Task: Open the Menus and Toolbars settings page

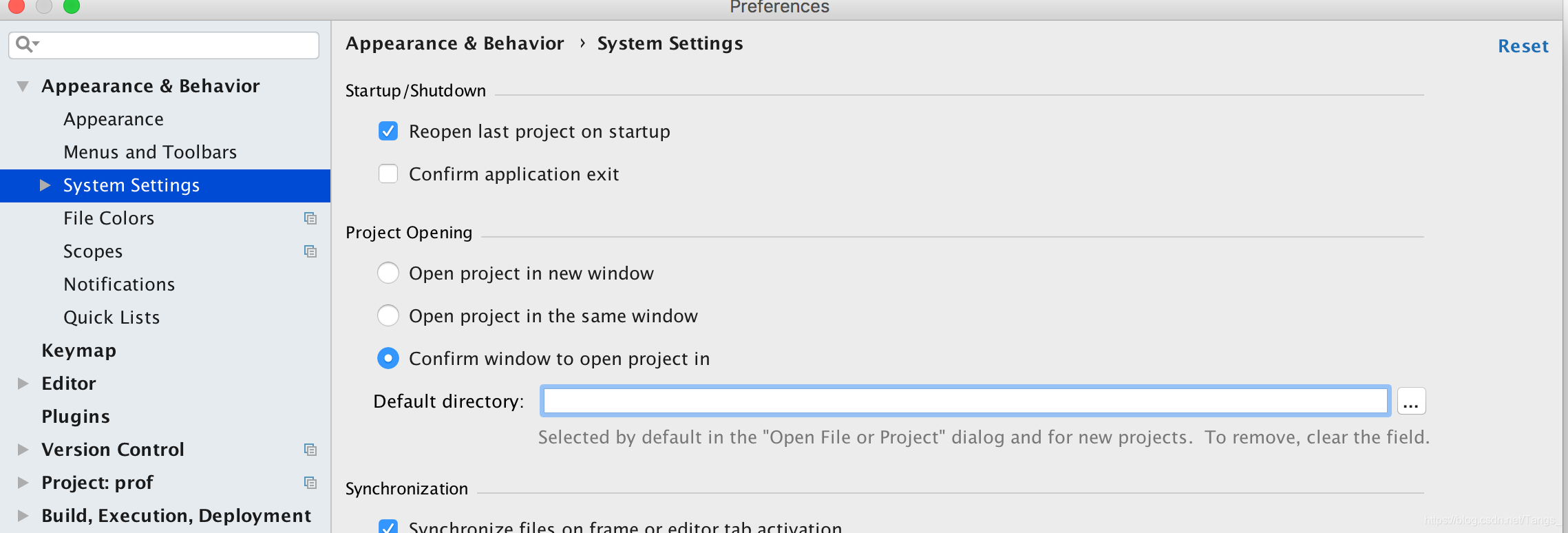Action: (x=150, y=152)
